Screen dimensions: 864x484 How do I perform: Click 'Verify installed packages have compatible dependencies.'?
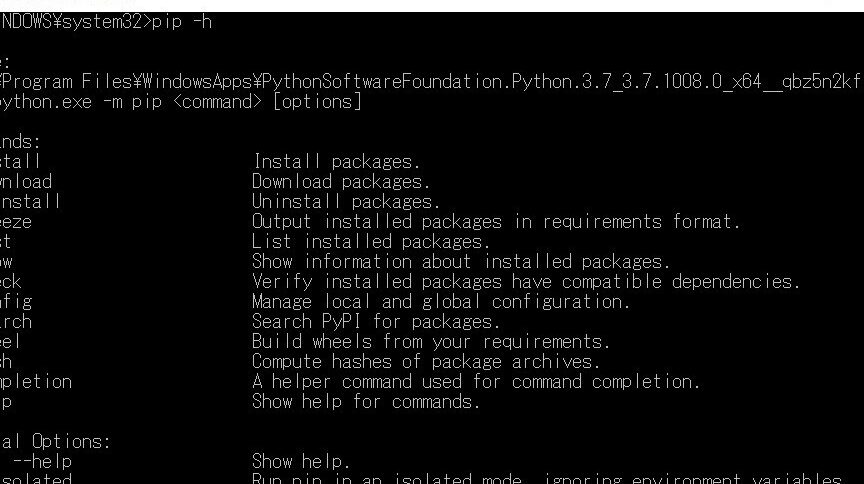click(x=526, y=282)
